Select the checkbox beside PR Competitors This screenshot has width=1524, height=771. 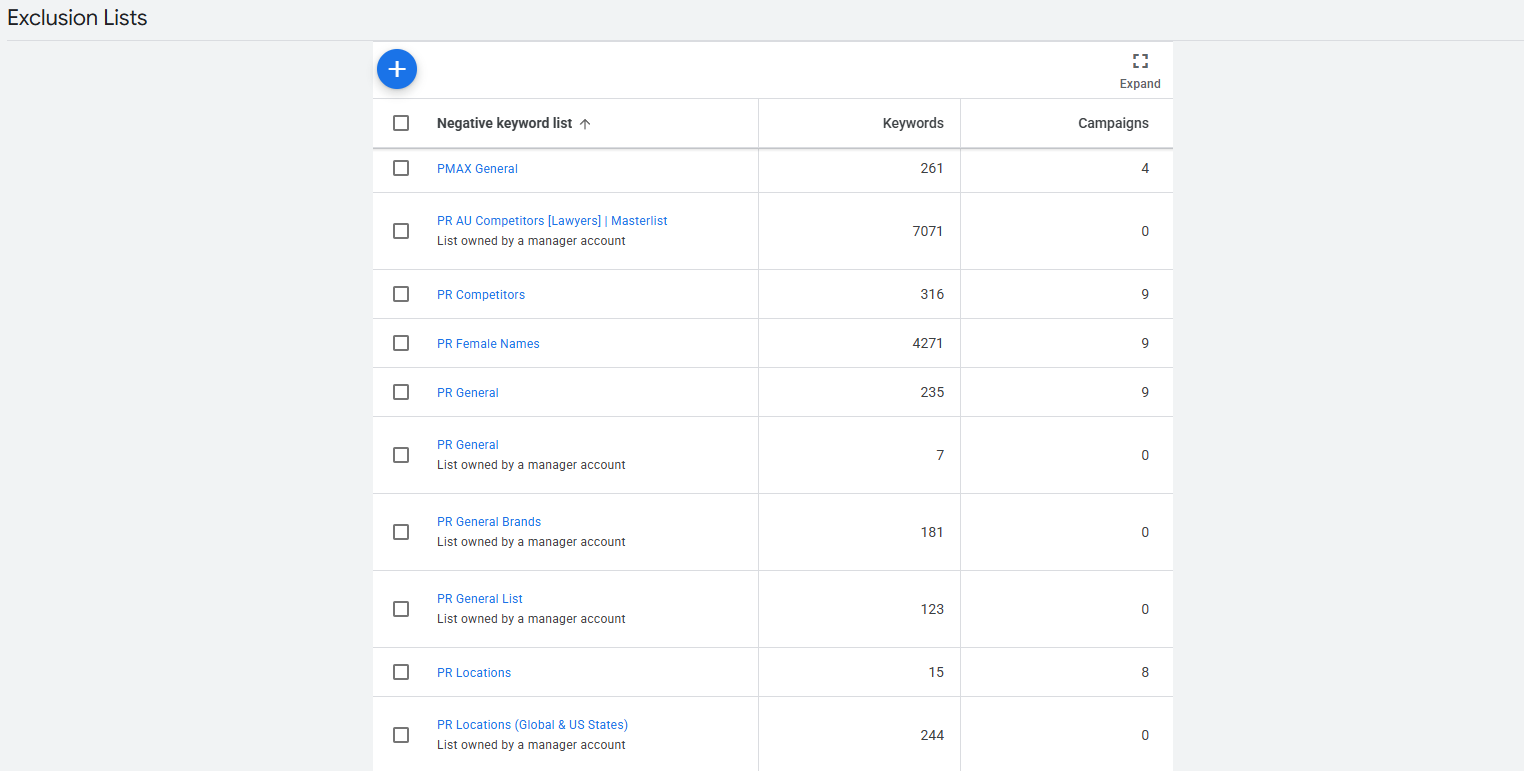click(x=401, y=294)
